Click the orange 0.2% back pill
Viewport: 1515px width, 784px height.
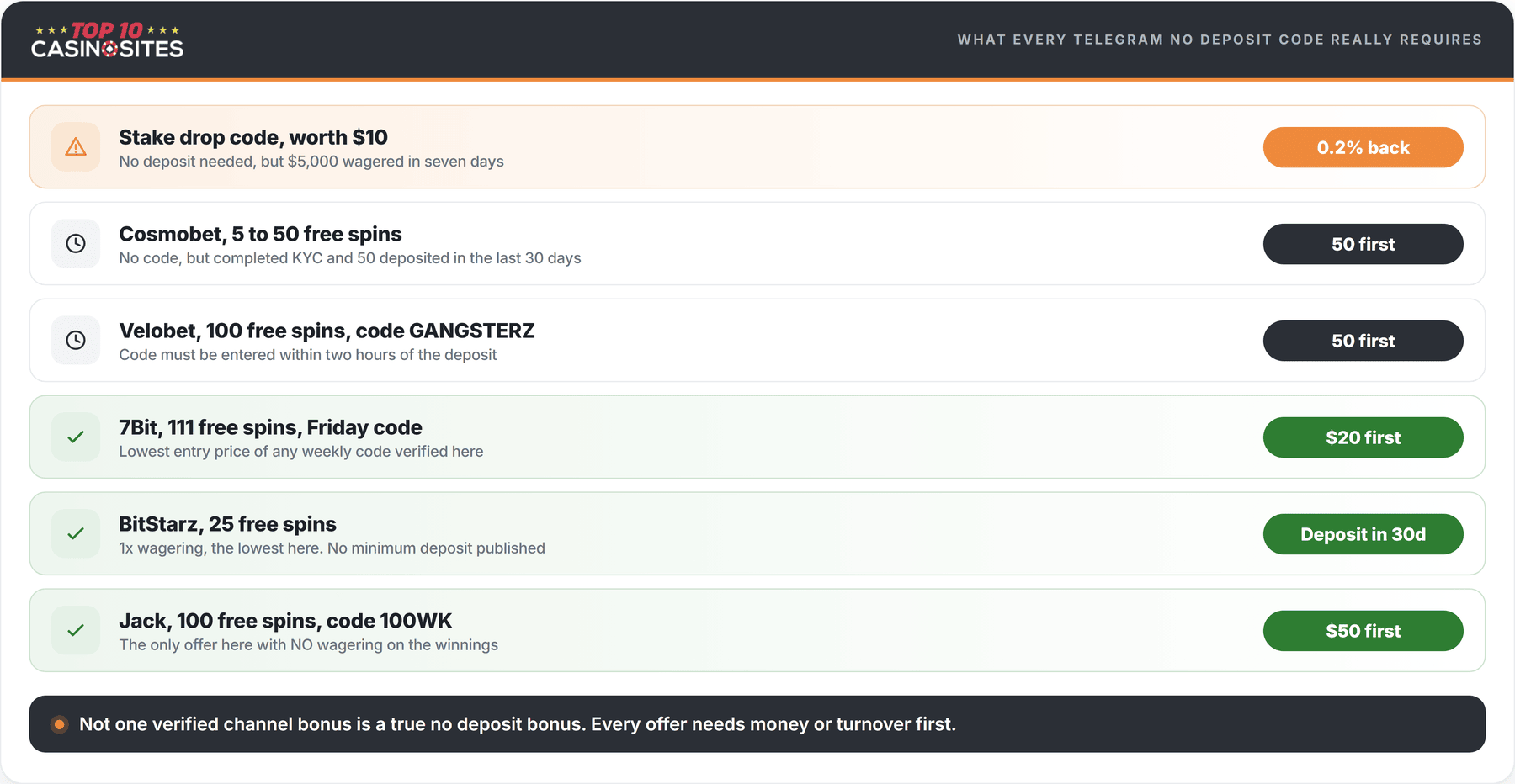pyautogui.click(x=1363, y=147)
